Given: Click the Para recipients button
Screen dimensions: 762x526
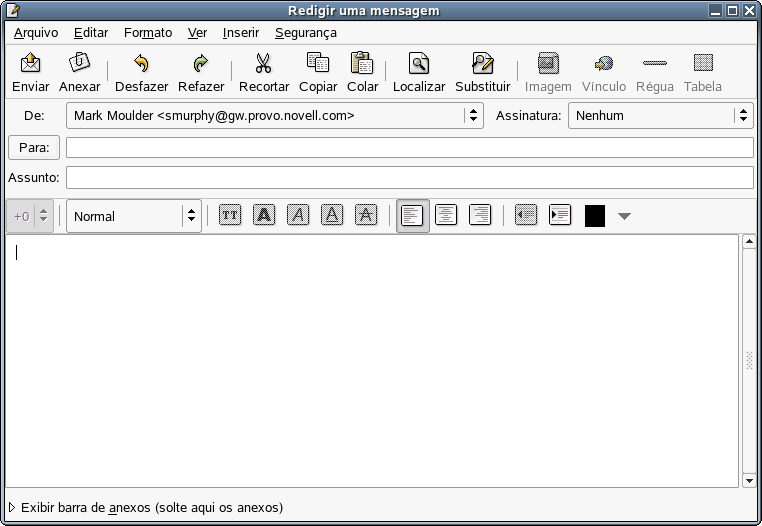Looking at the screenshot, I should click(34, 147).
